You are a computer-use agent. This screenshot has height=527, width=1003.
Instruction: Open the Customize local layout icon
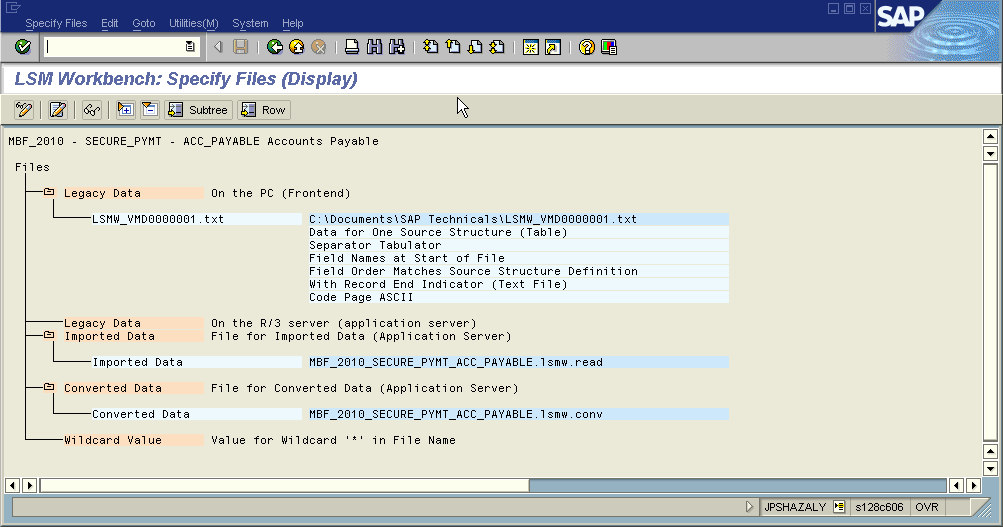pos(609,47)
